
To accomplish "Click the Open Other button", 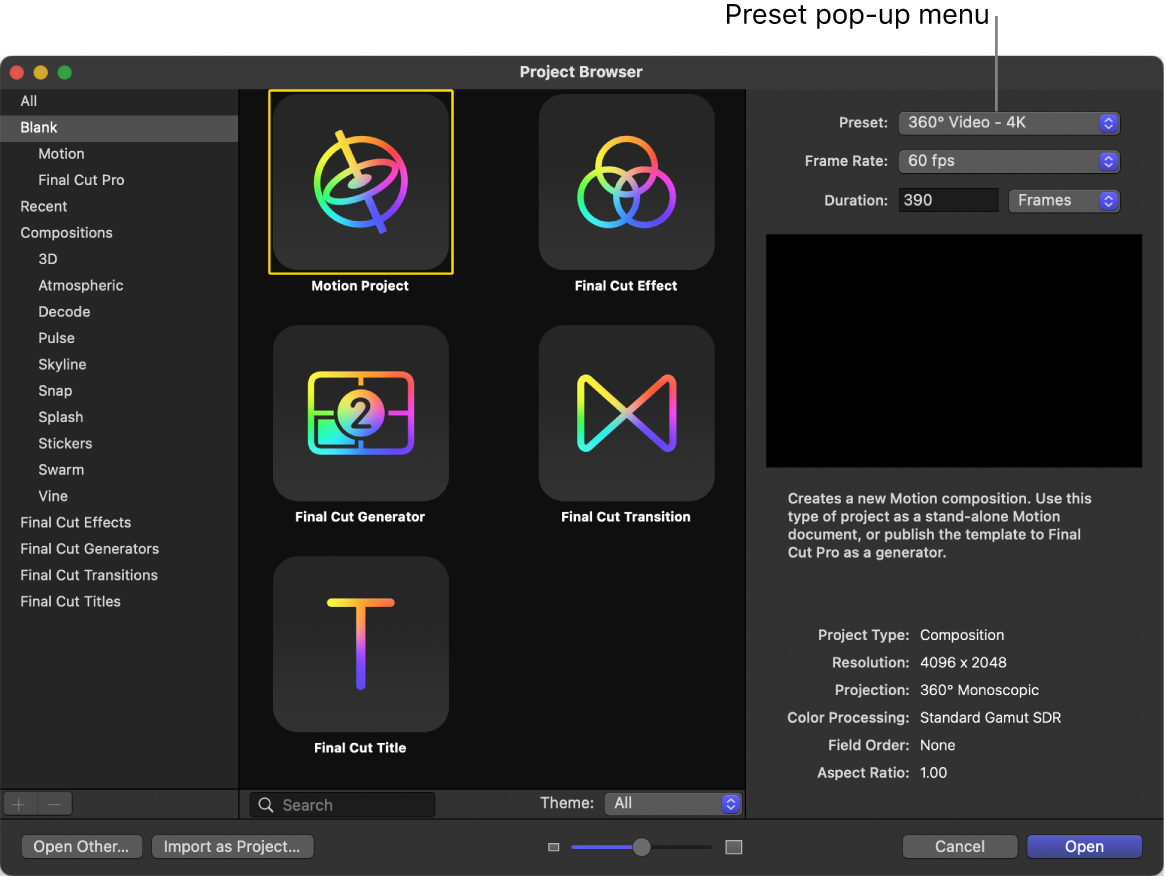I will [x=81, y=846].
